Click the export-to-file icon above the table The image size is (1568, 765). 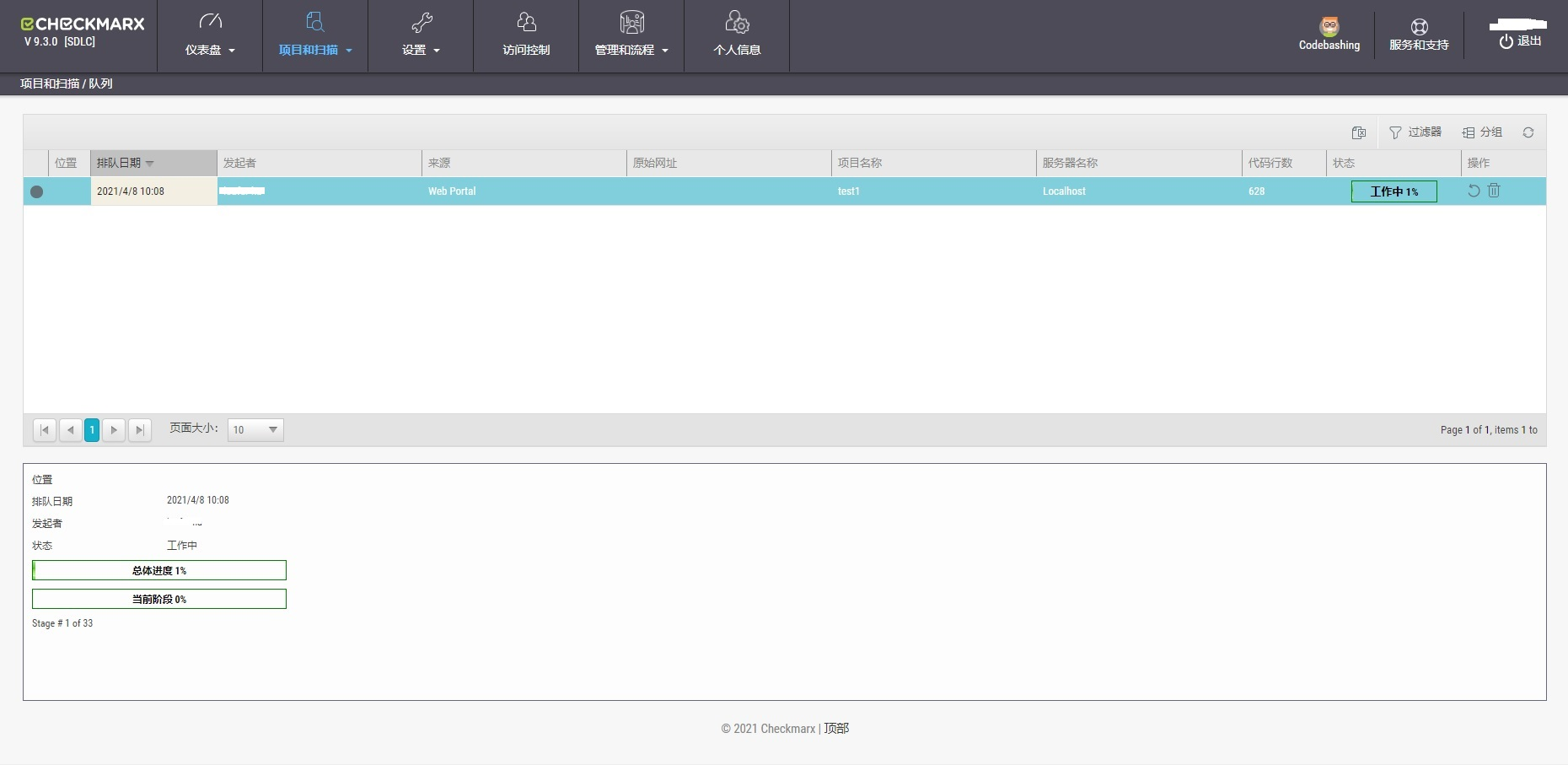tap(1359, 132)
